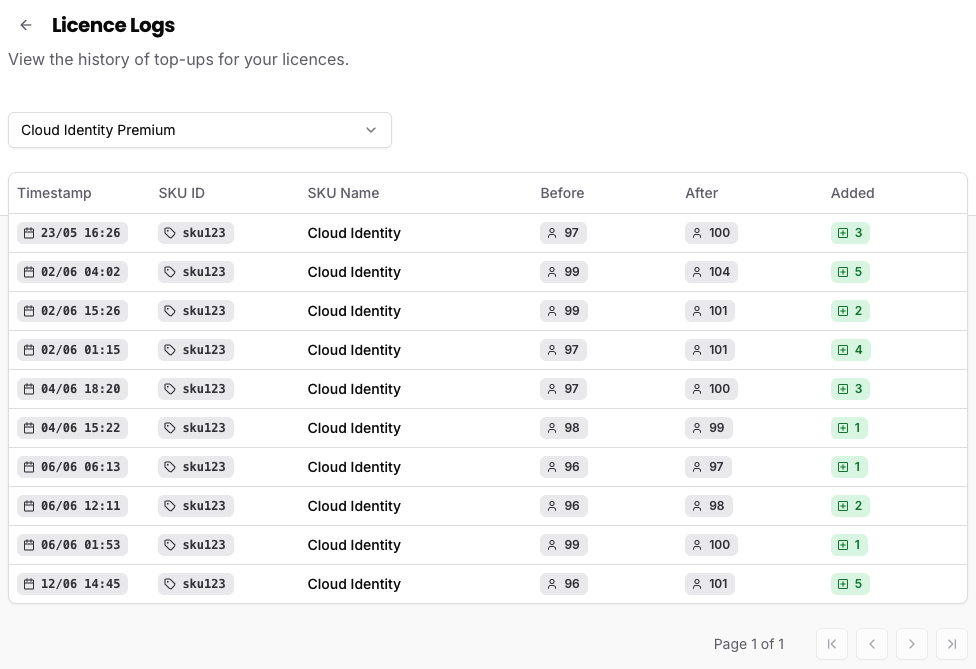Jump to the first page with the skip-back control
The width and height of the screenshot is (976, 669).
pyautogui.click(x=832, y=644)
